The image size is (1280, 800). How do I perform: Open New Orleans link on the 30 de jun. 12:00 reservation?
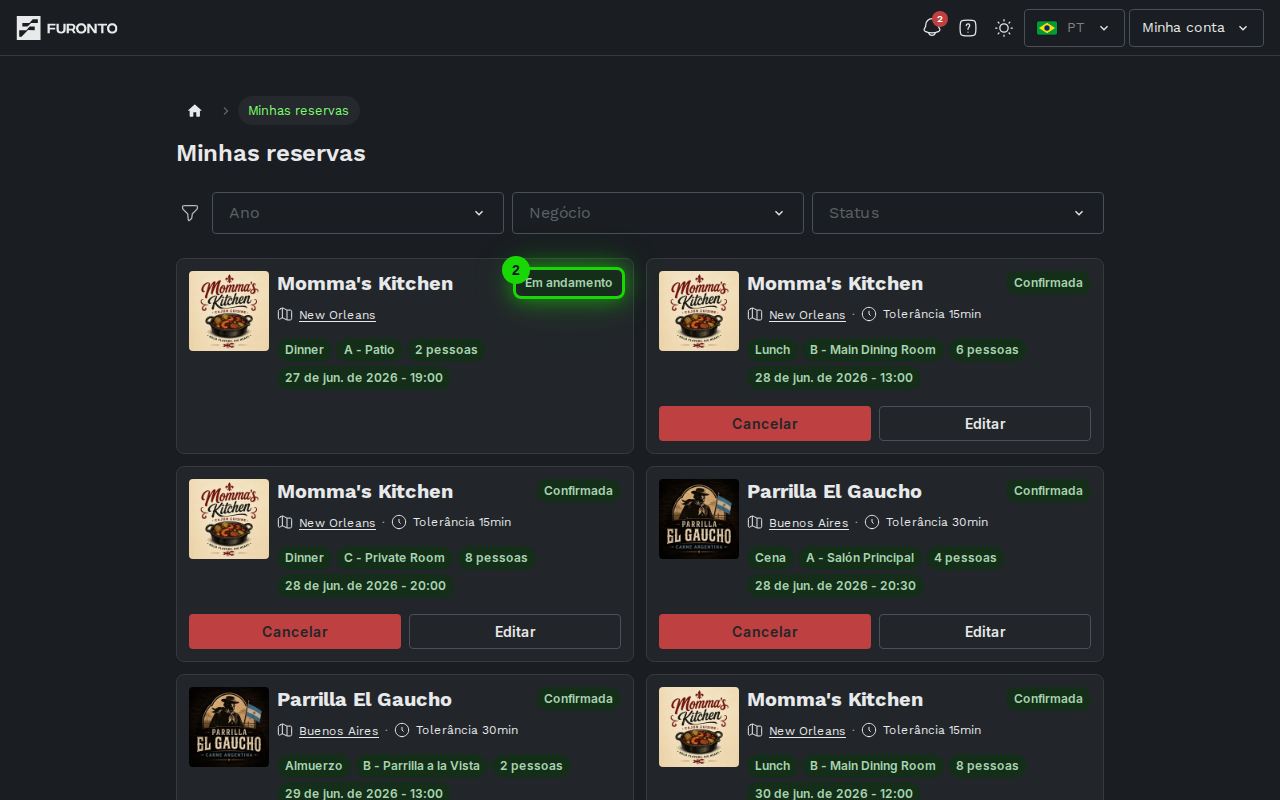pyautogui.click(x=807, y=731)
